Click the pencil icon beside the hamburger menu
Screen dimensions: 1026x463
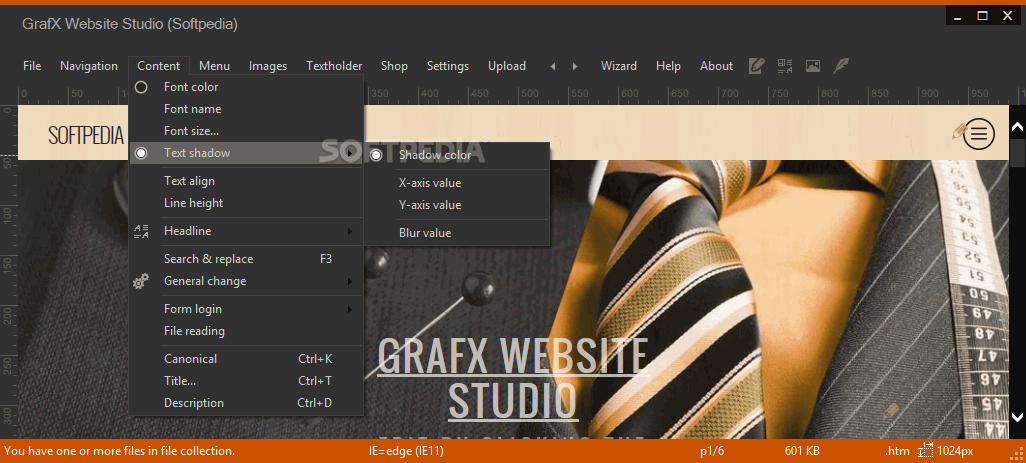point(959,131)
